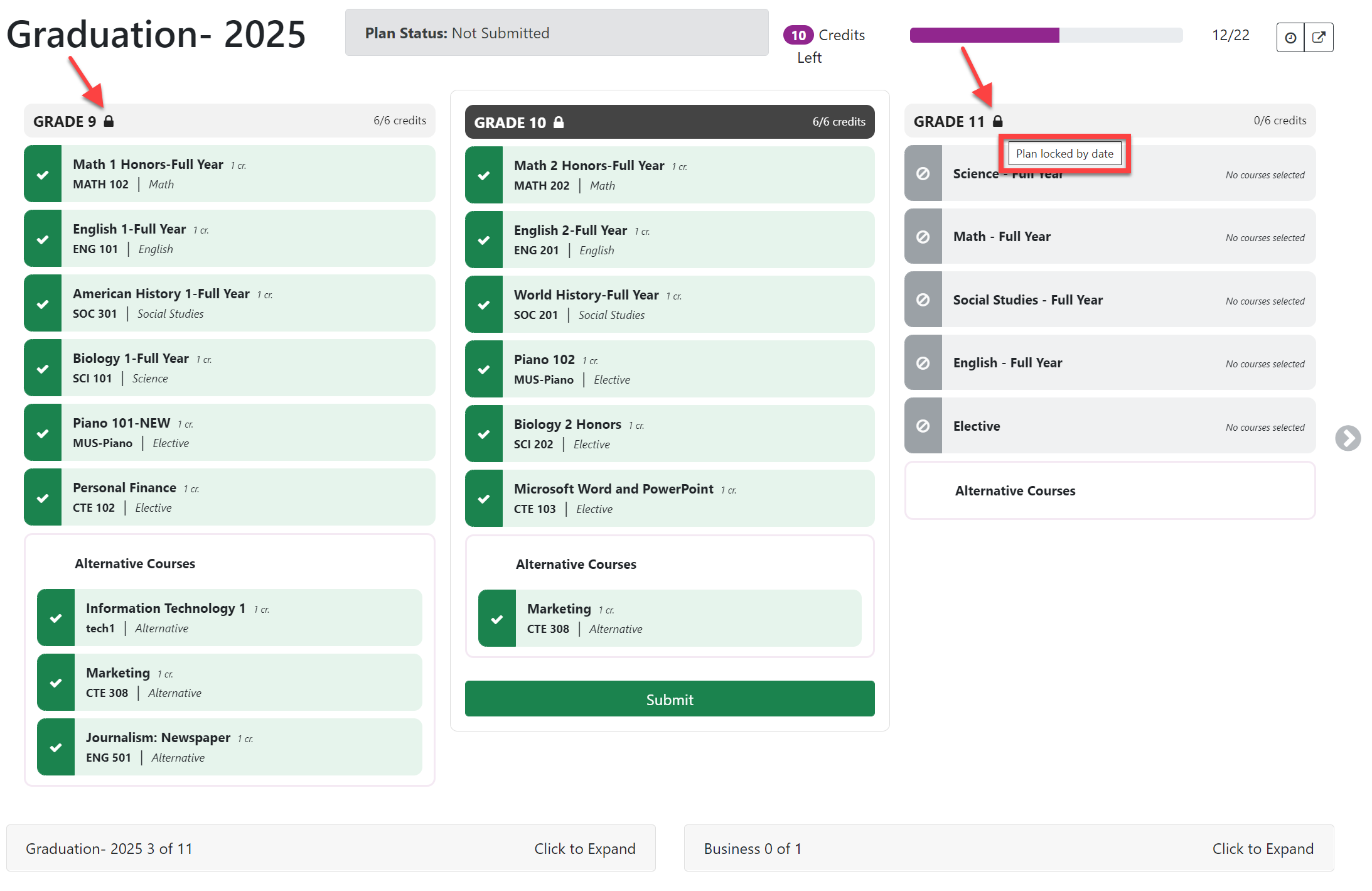
Task: Click green checkmark for Math 1 Honors
Action: [43, 174]
